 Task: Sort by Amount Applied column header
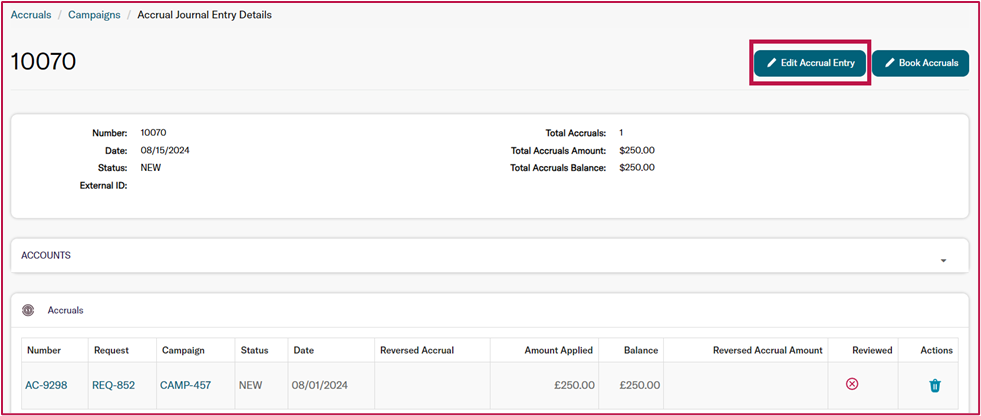[559, 350]
